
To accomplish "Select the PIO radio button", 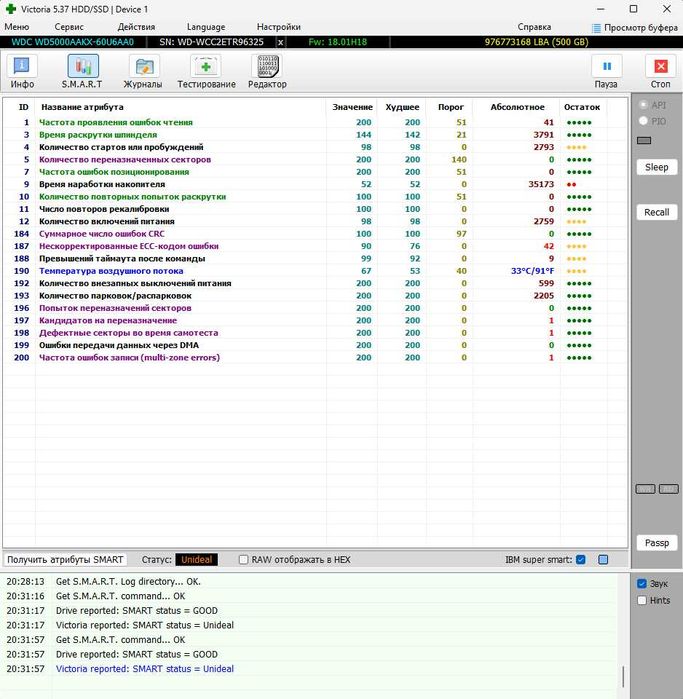I will tap(643, 121).
